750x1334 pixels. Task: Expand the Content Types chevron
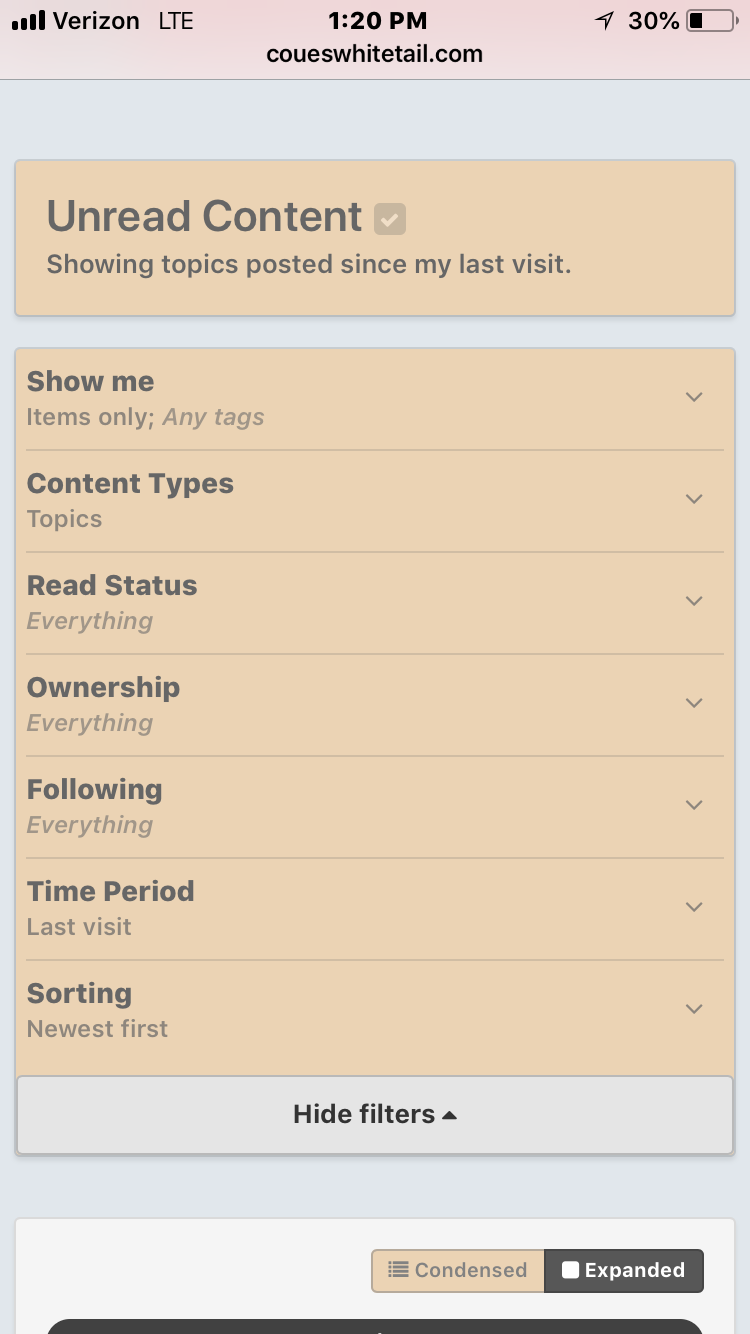(x=694, y=499)
